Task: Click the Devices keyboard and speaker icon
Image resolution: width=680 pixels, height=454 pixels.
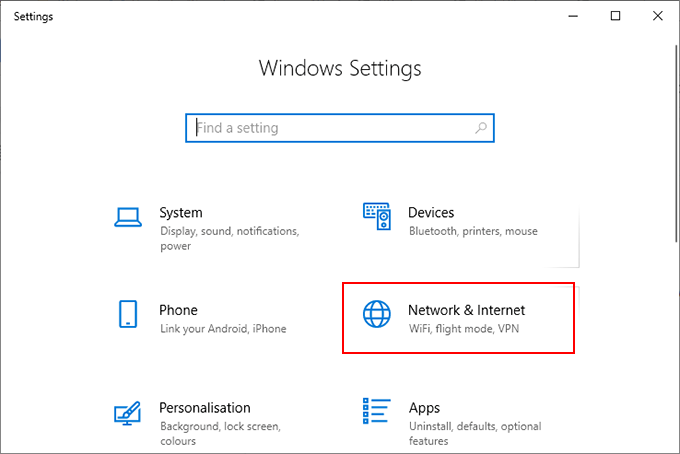Action: tap(376, 216)
